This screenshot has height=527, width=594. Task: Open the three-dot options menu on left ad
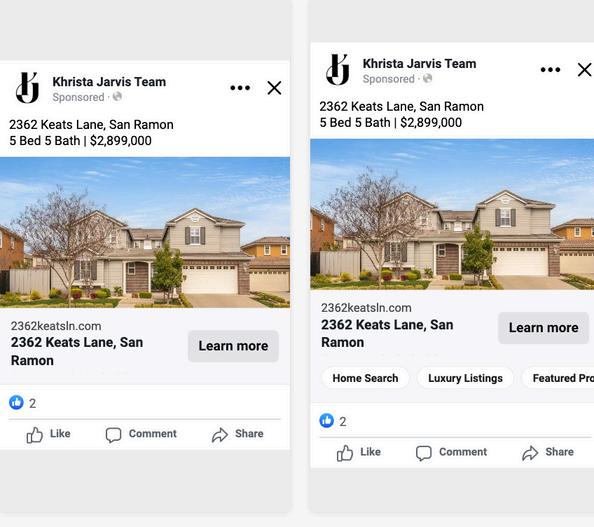tap(240, 88)
